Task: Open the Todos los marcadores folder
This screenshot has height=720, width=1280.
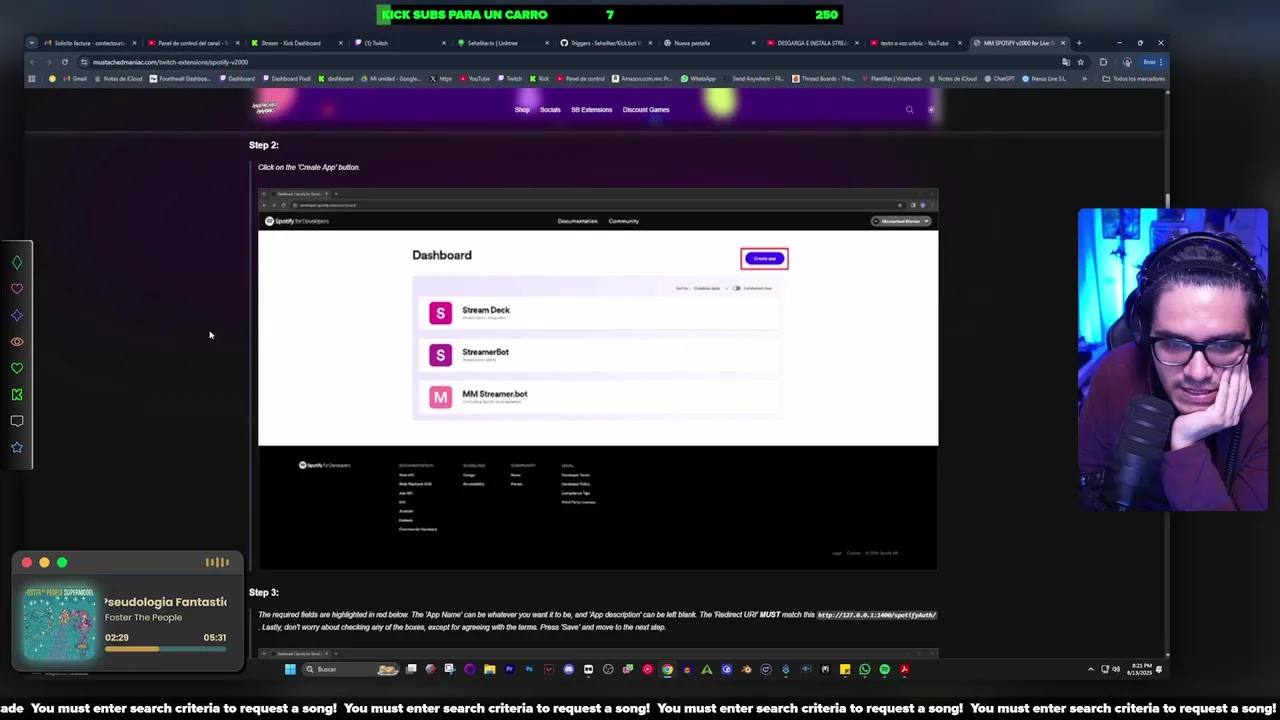Action: (1133, 78)
